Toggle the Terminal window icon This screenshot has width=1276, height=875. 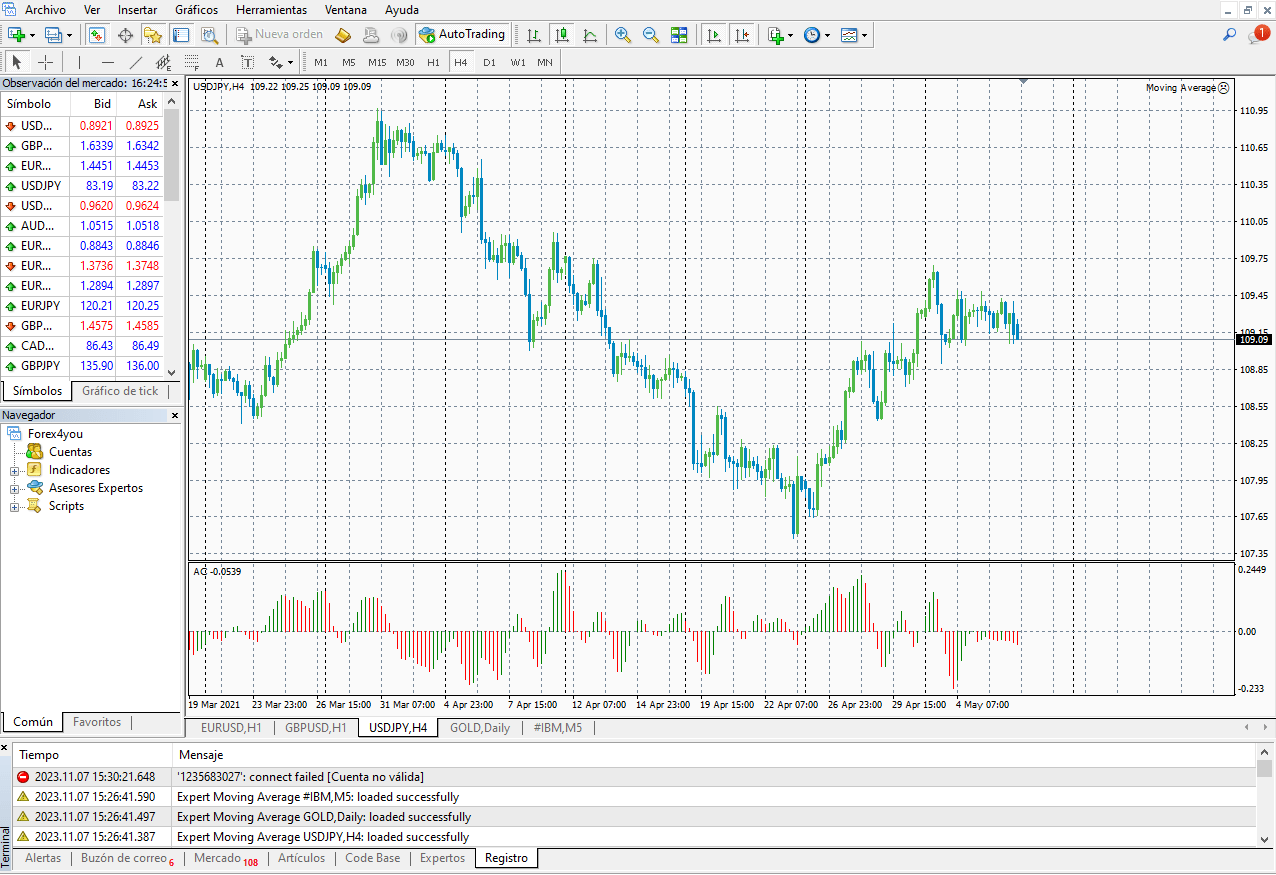180,35
